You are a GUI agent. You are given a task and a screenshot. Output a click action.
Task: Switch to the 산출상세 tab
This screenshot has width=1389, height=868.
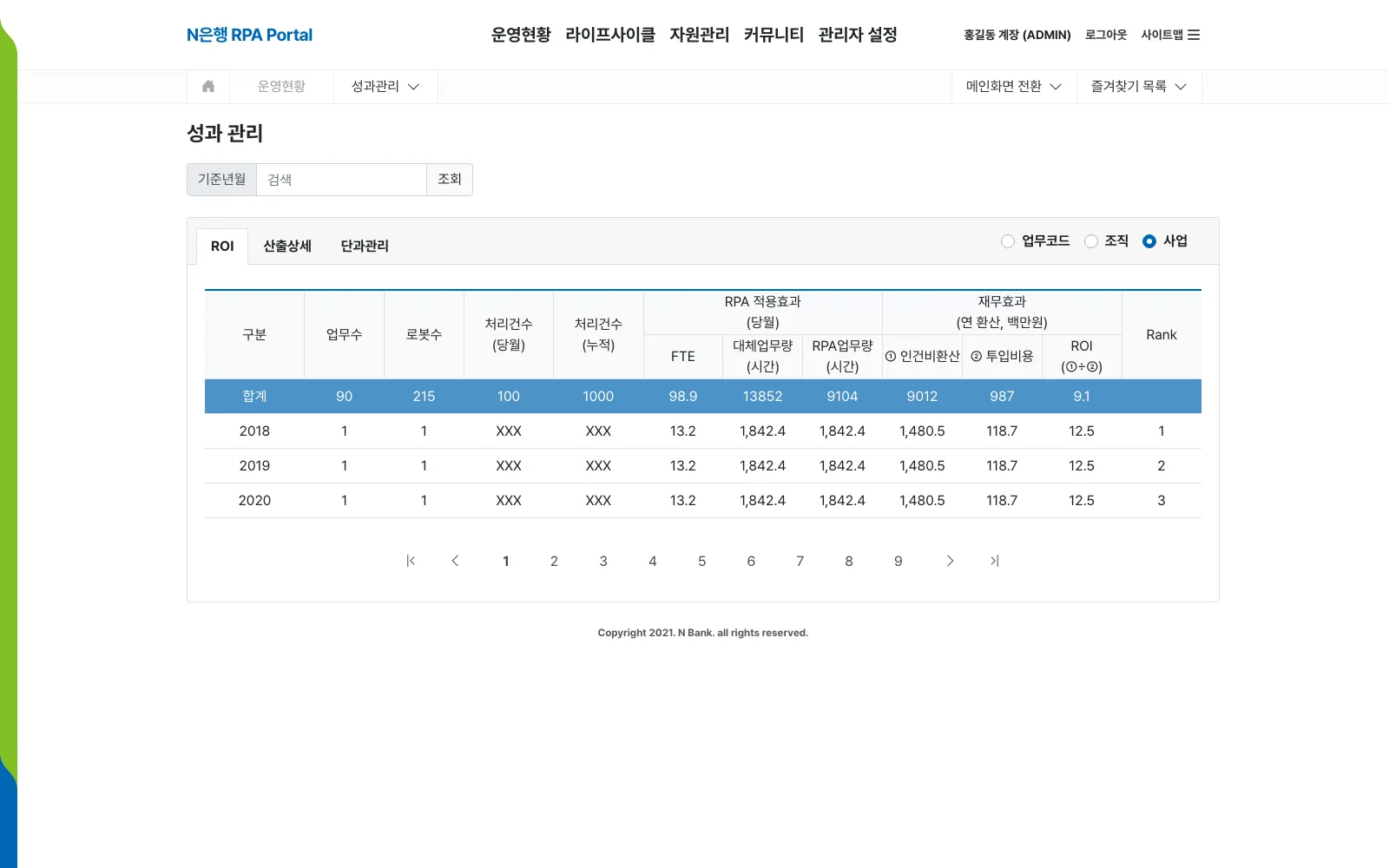point(287,247)
